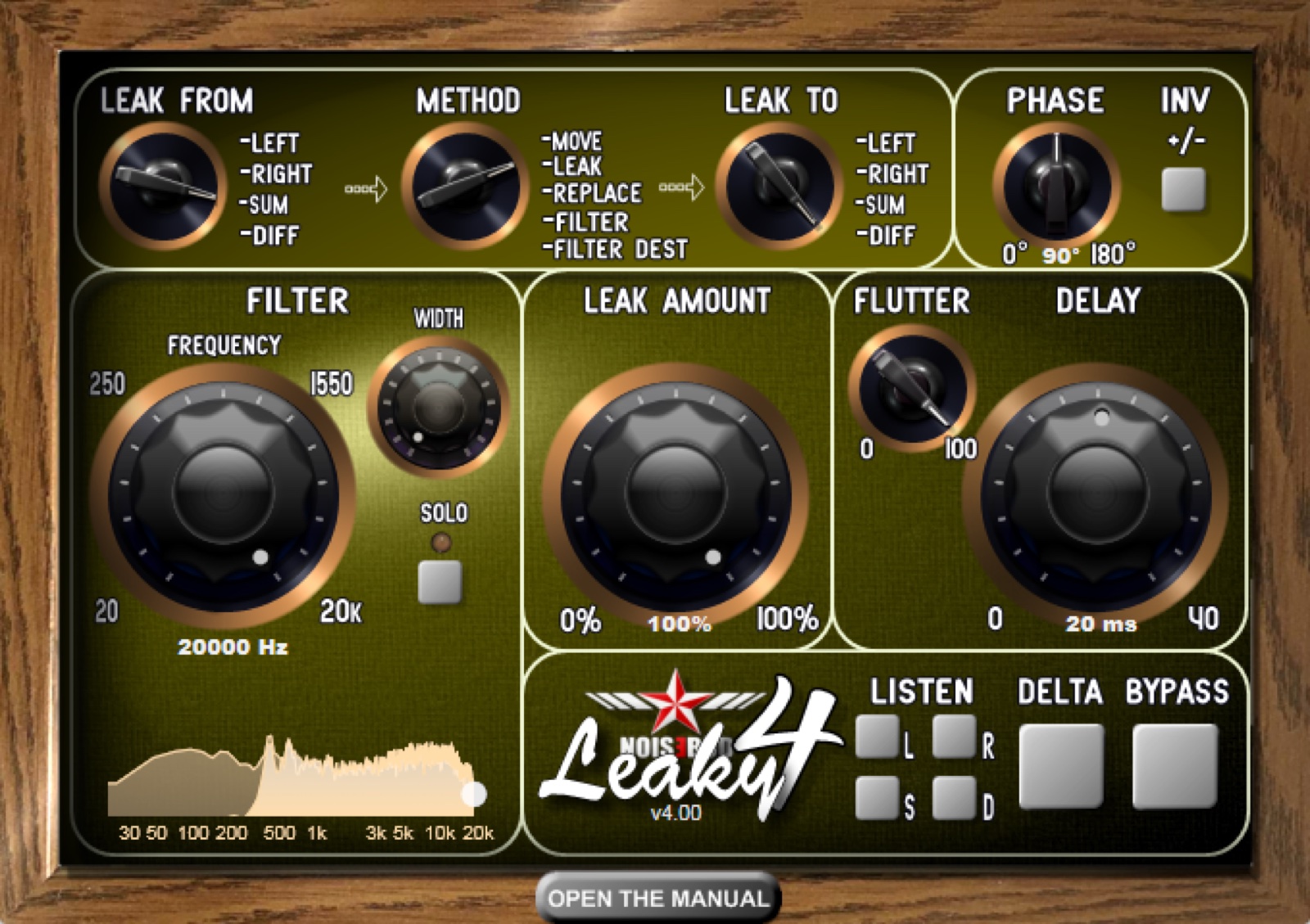Image resolution: width=1310 pixels, height=924 pixels.
Task: Click the Solo indicator LED
Action: pos(440,542)
